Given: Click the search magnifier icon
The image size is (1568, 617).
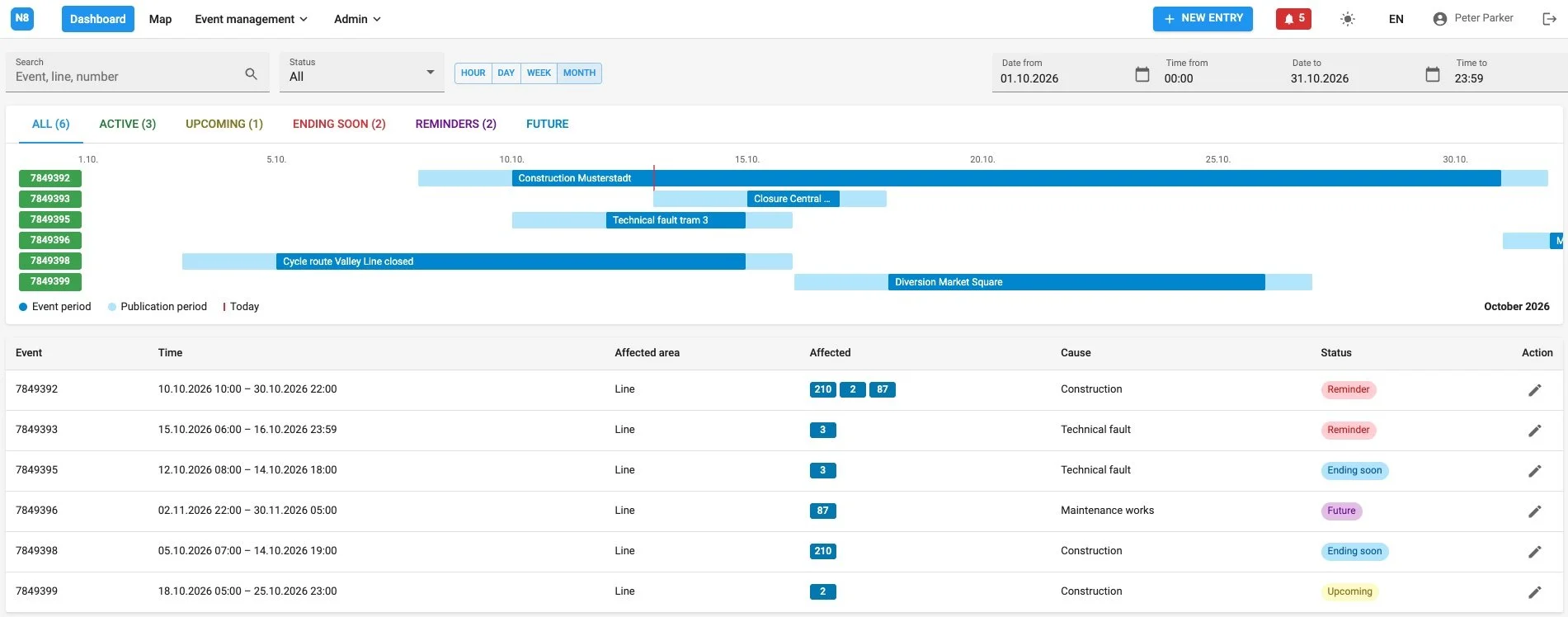Looking at the screenshot, I should coord(252,74).
